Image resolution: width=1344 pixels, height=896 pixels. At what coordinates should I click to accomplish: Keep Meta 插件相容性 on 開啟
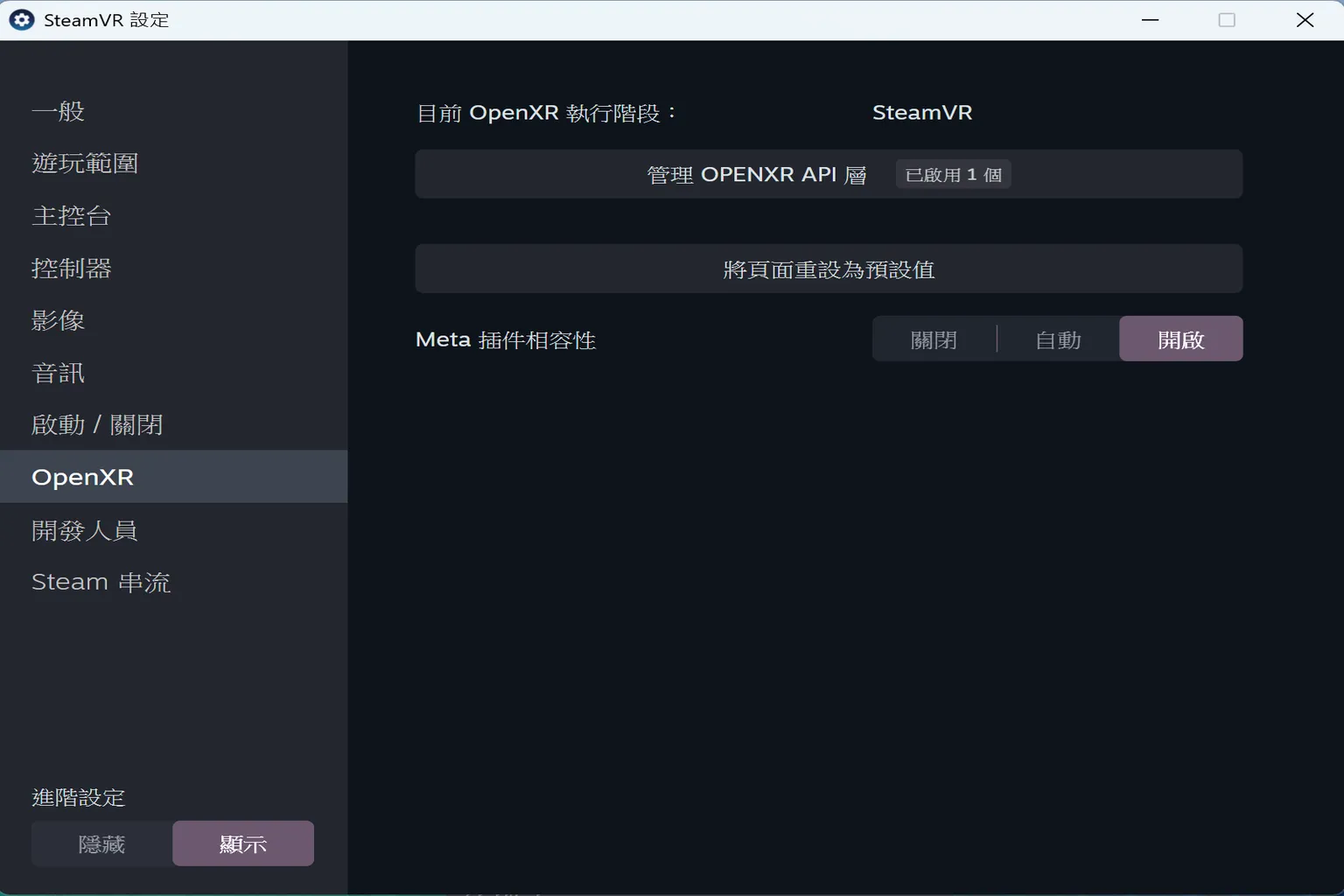(x=1180, y=339)
